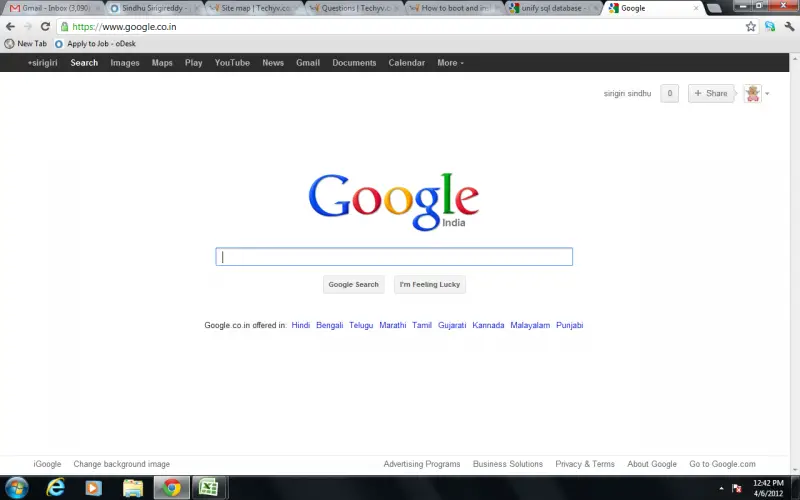800x500 pixels.
Task: Click the Google India logo
Action: coord(394,202)
